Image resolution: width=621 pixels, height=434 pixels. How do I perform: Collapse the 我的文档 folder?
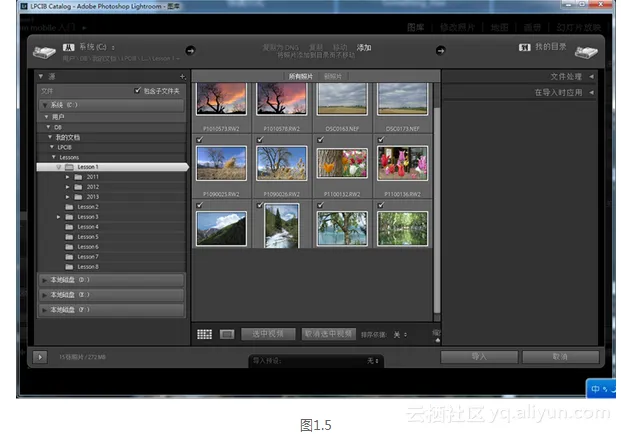pyautogui.click(x=50, y=137)
